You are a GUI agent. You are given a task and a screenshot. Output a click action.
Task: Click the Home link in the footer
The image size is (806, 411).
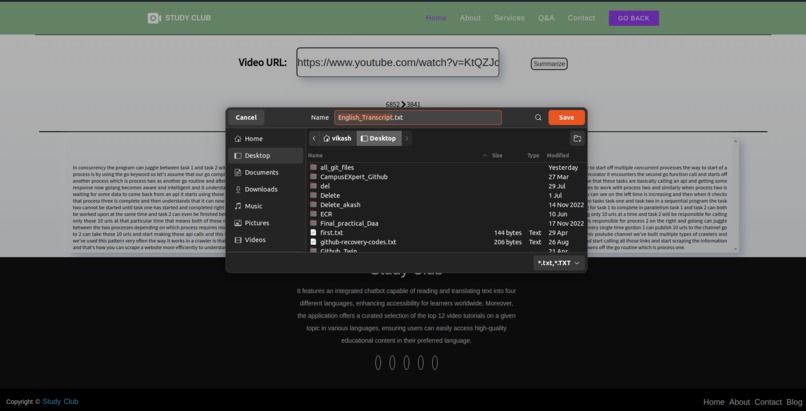coord(714,402)
